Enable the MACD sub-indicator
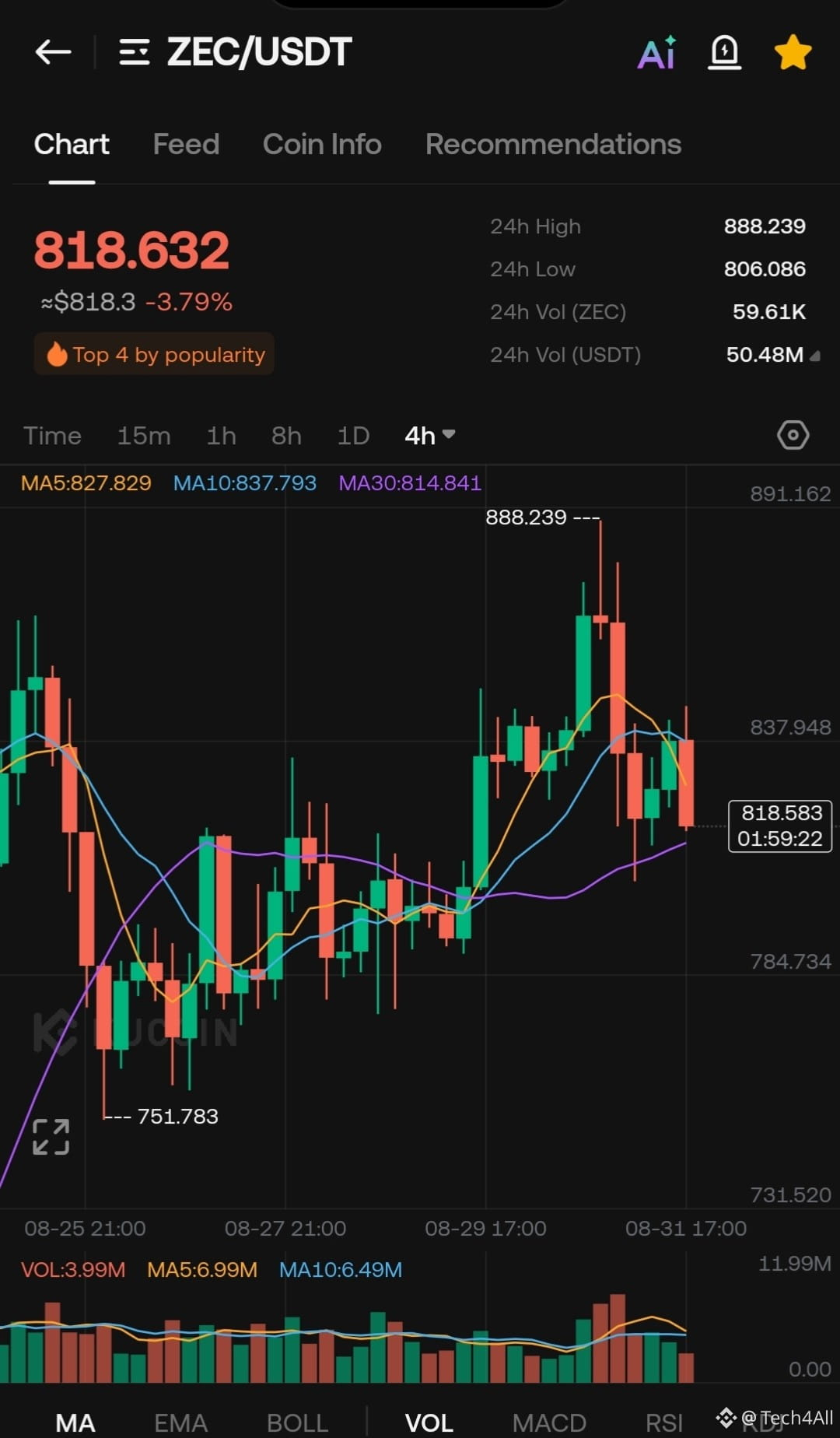 (x=549, y=1422)
